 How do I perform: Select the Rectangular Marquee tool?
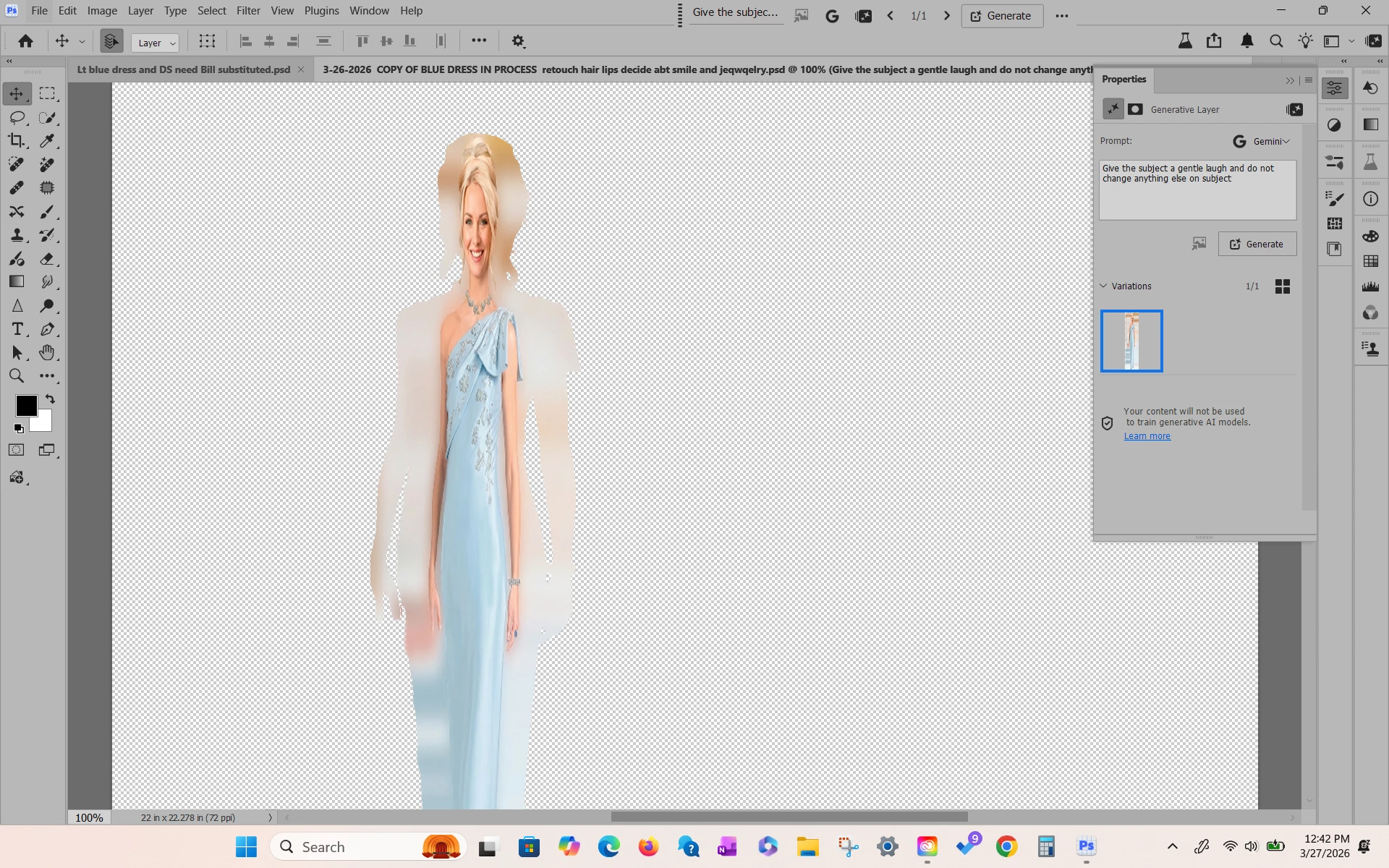coord(47,93)
